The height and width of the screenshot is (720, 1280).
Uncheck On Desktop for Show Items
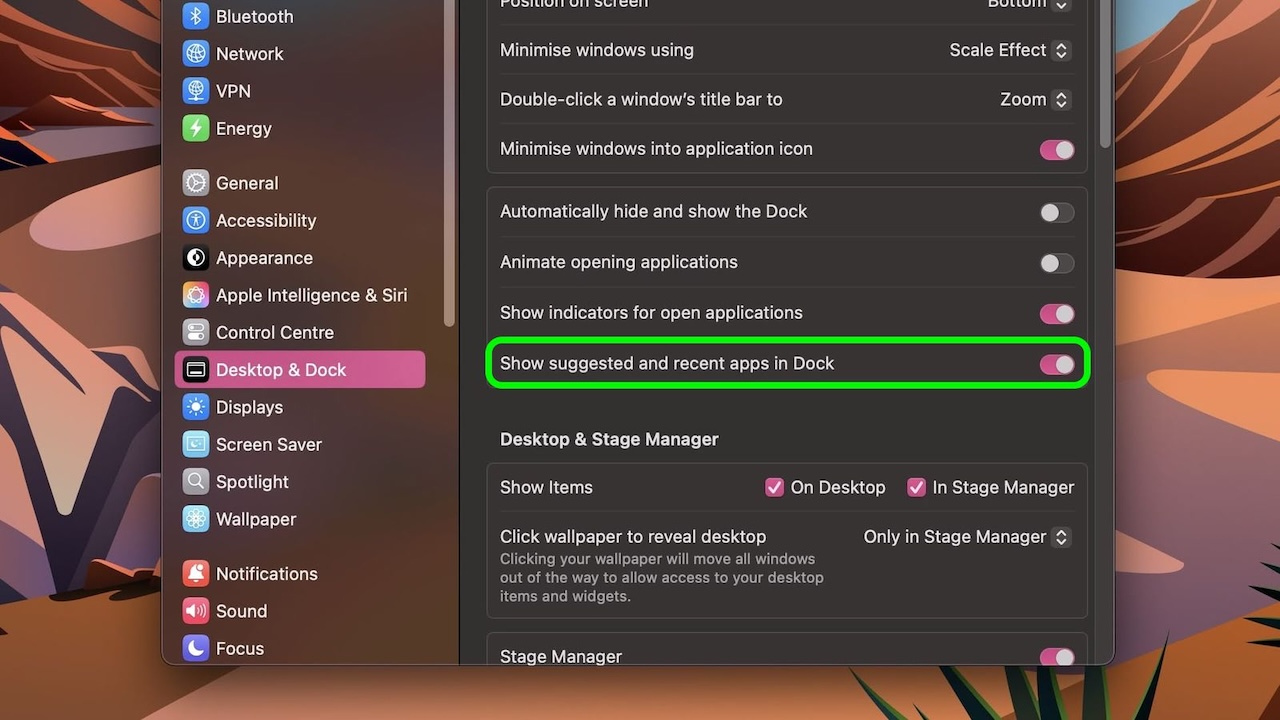pos(774,487)
